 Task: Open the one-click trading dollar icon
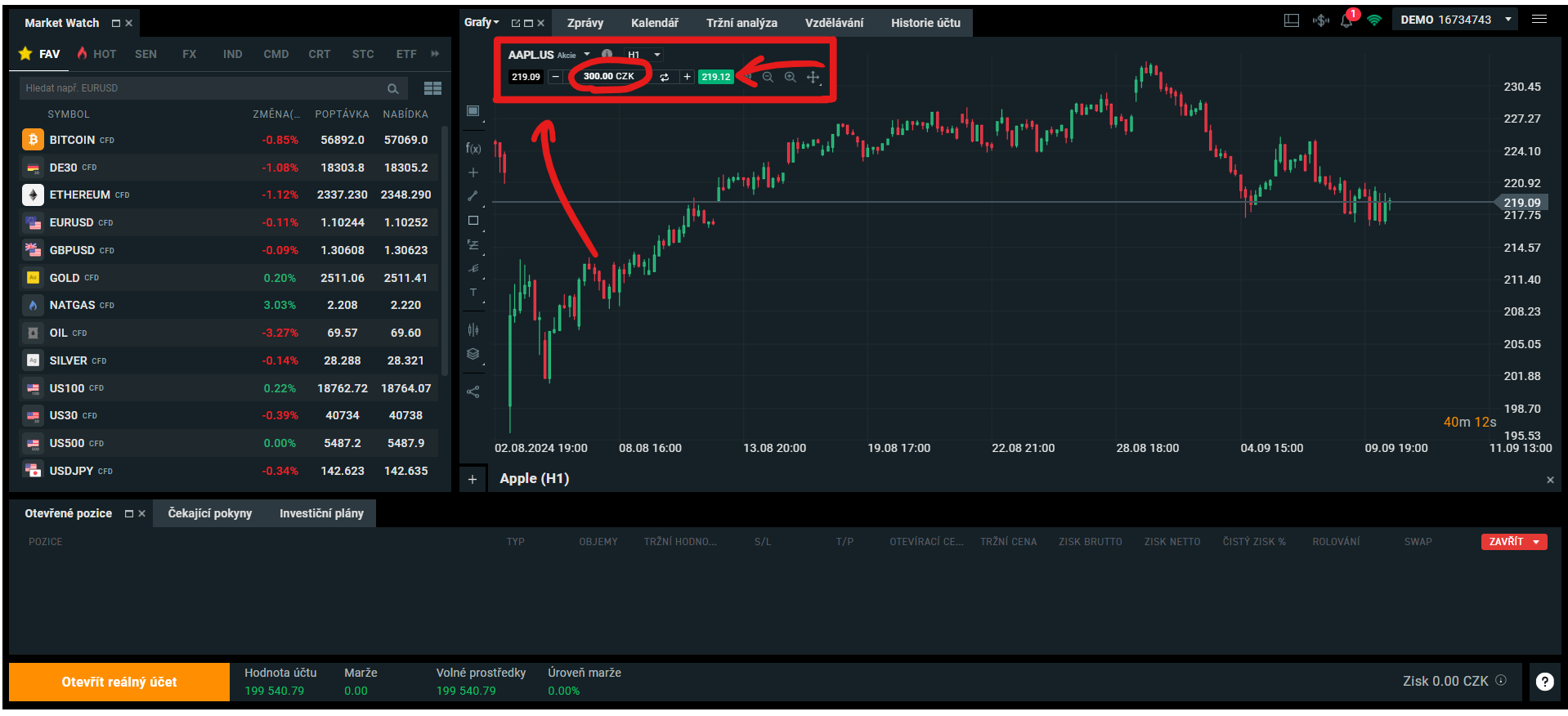[1320, 20]
